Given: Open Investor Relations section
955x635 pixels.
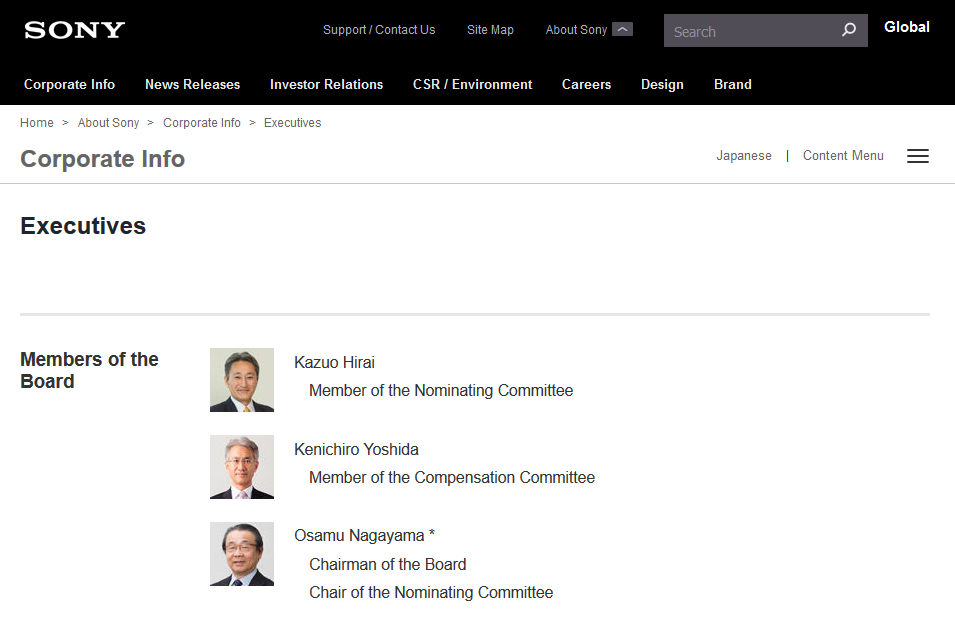Looking at the screenshot, I should pyautogui.click(x=326, y=85).
